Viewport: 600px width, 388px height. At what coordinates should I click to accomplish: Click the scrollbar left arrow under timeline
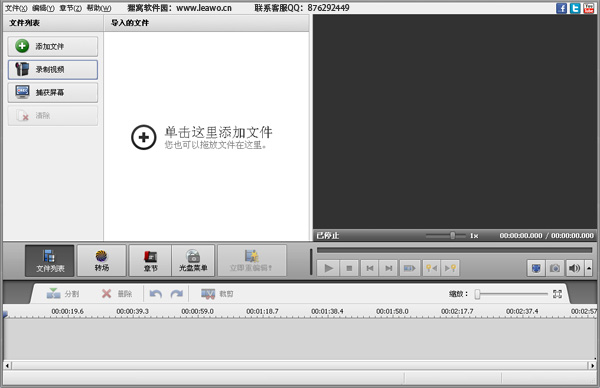7,365
